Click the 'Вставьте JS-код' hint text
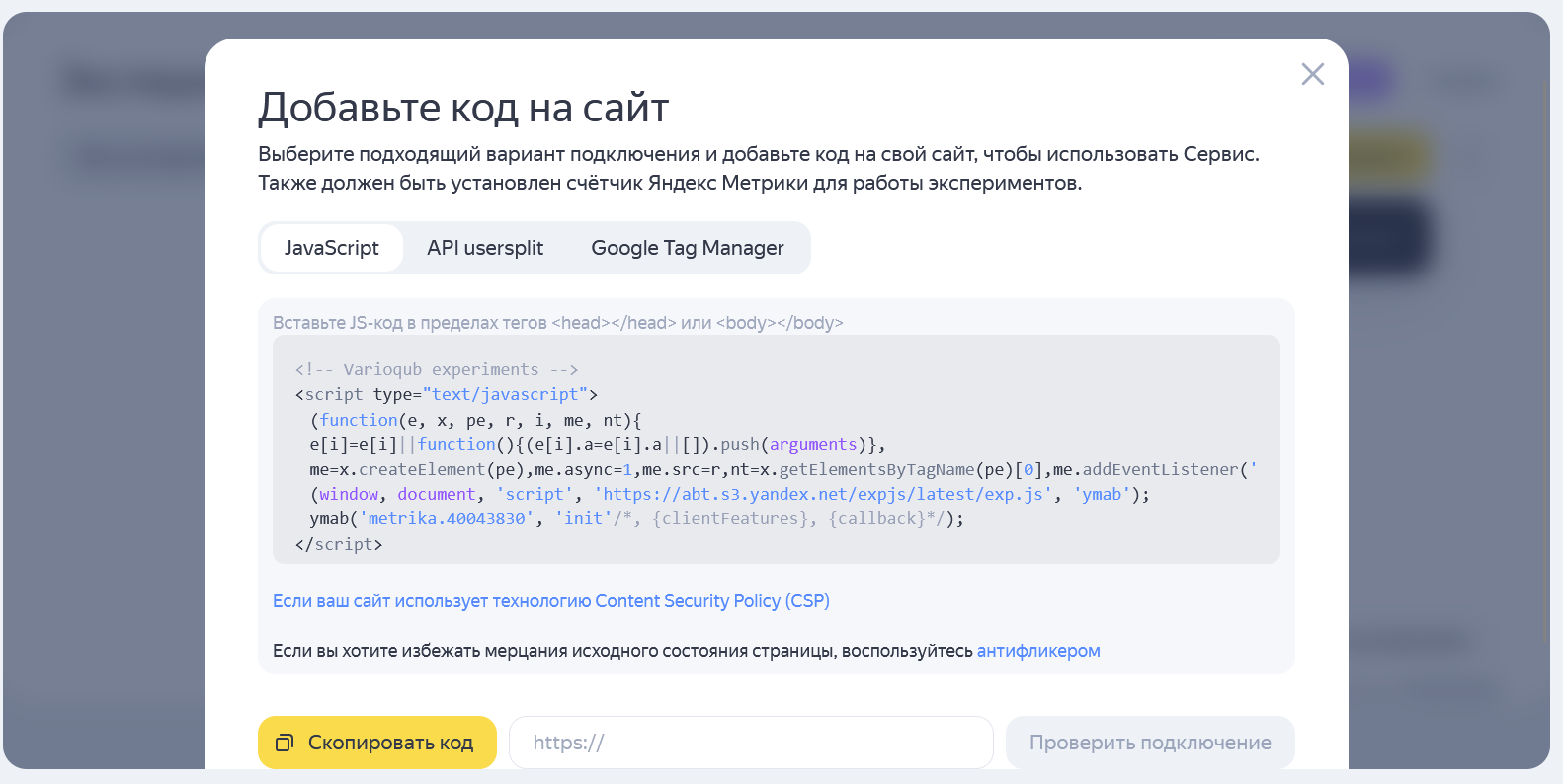Viewport: 1563px width, 784px height. pyautogui.click(x=557, y=323)
